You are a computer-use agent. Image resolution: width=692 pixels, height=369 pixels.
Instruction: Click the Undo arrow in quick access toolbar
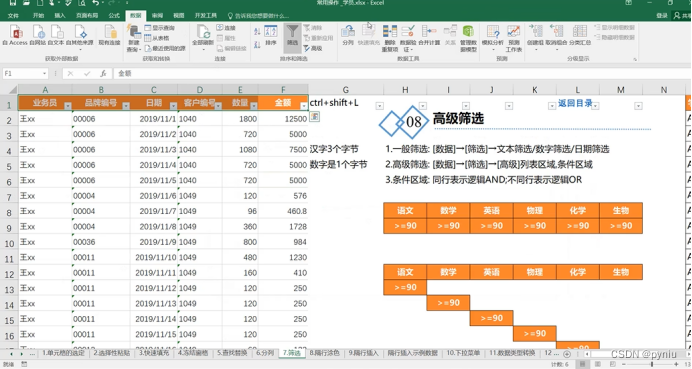coord(96,3)
